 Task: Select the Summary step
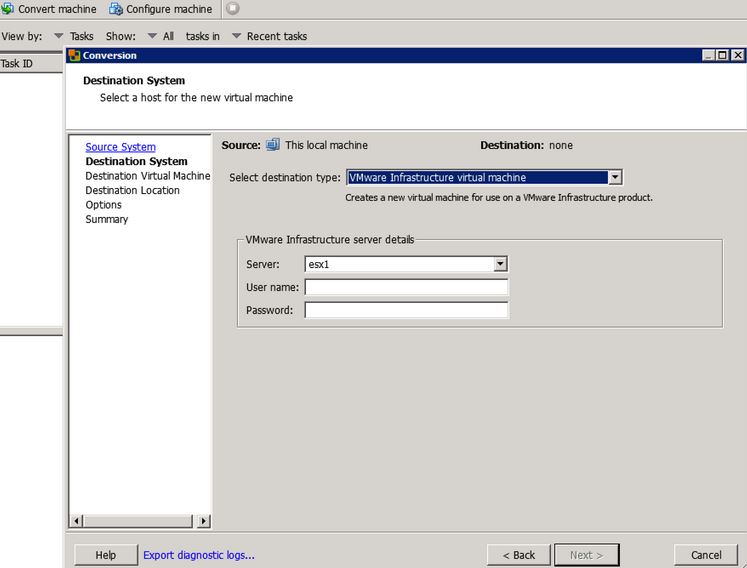[107, 219]
